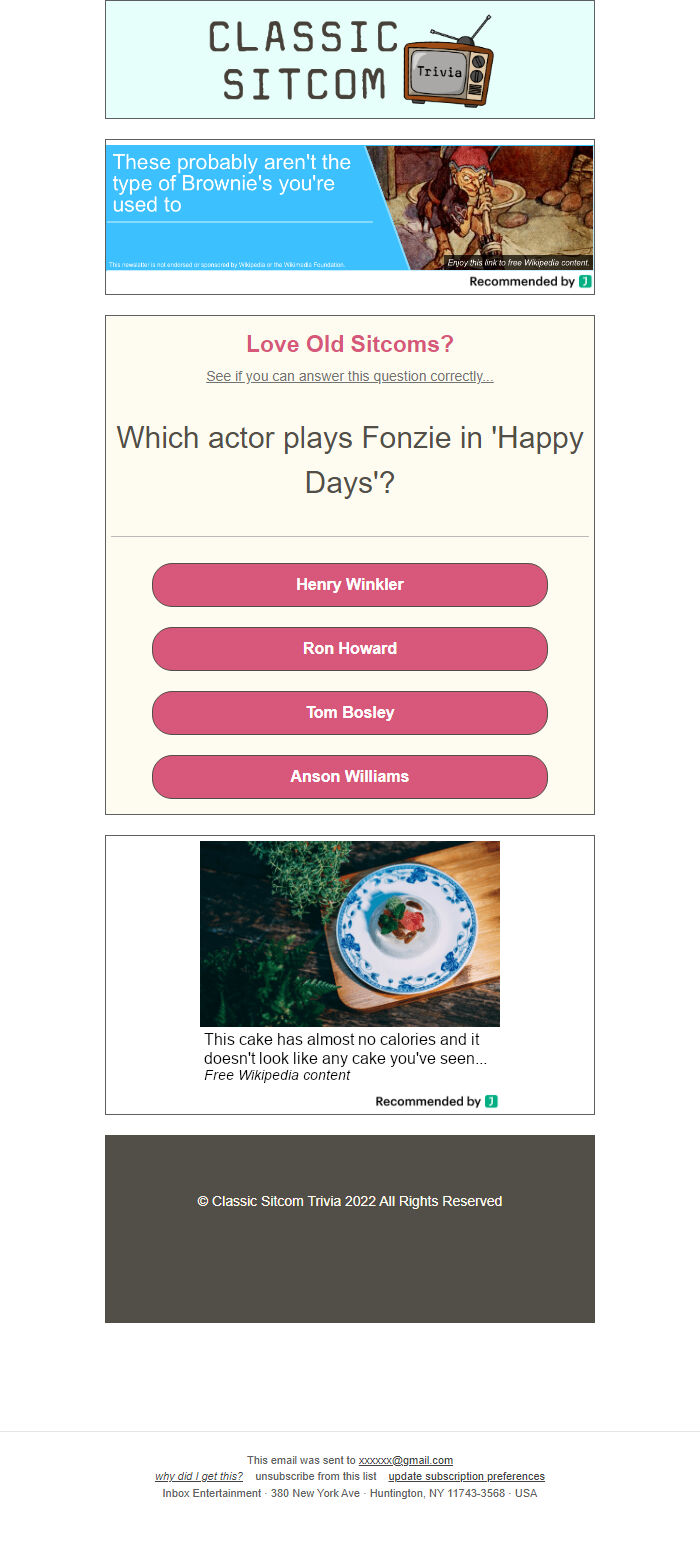Screen dimensions: 700x1544
Task: Click the xxxxxx@gmail.com email link
Action: click(405, 1460)
